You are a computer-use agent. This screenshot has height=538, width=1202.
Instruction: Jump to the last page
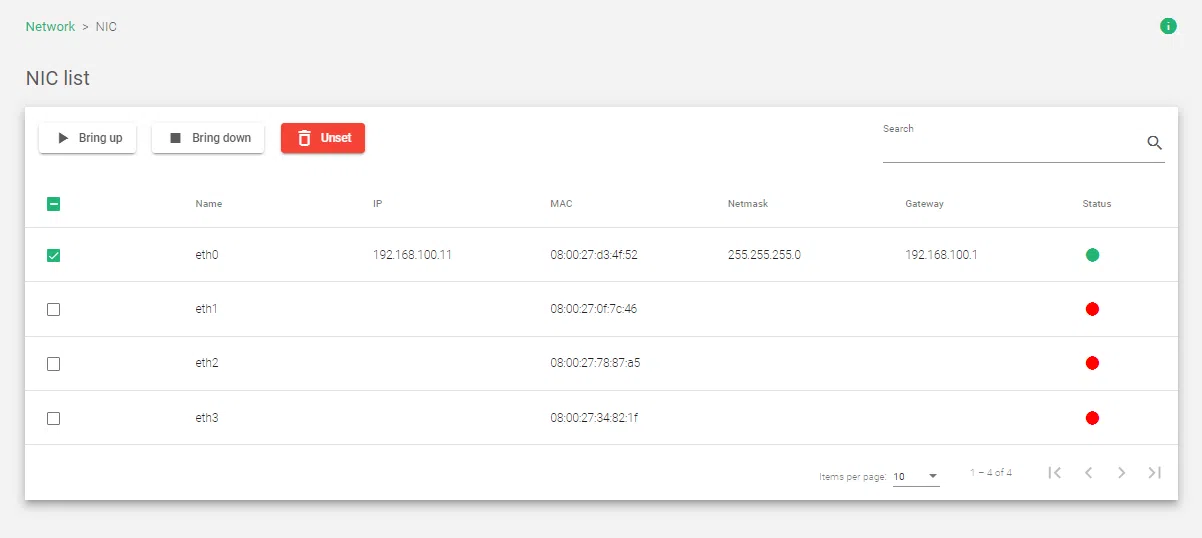1154,473
